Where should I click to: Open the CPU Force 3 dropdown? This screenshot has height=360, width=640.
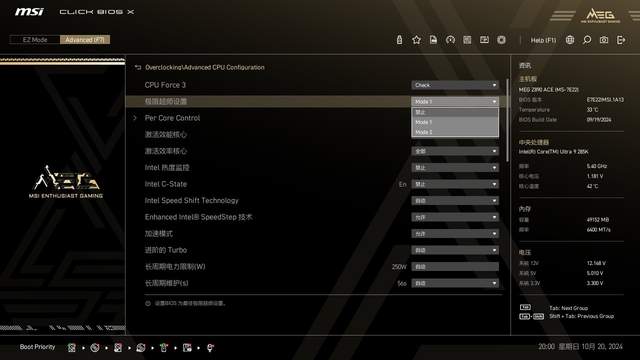point(455,85)
